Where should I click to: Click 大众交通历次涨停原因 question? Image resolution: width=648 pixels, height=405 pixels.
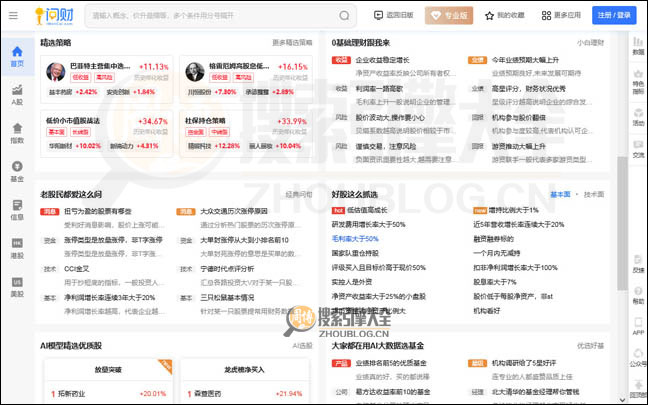233,211
